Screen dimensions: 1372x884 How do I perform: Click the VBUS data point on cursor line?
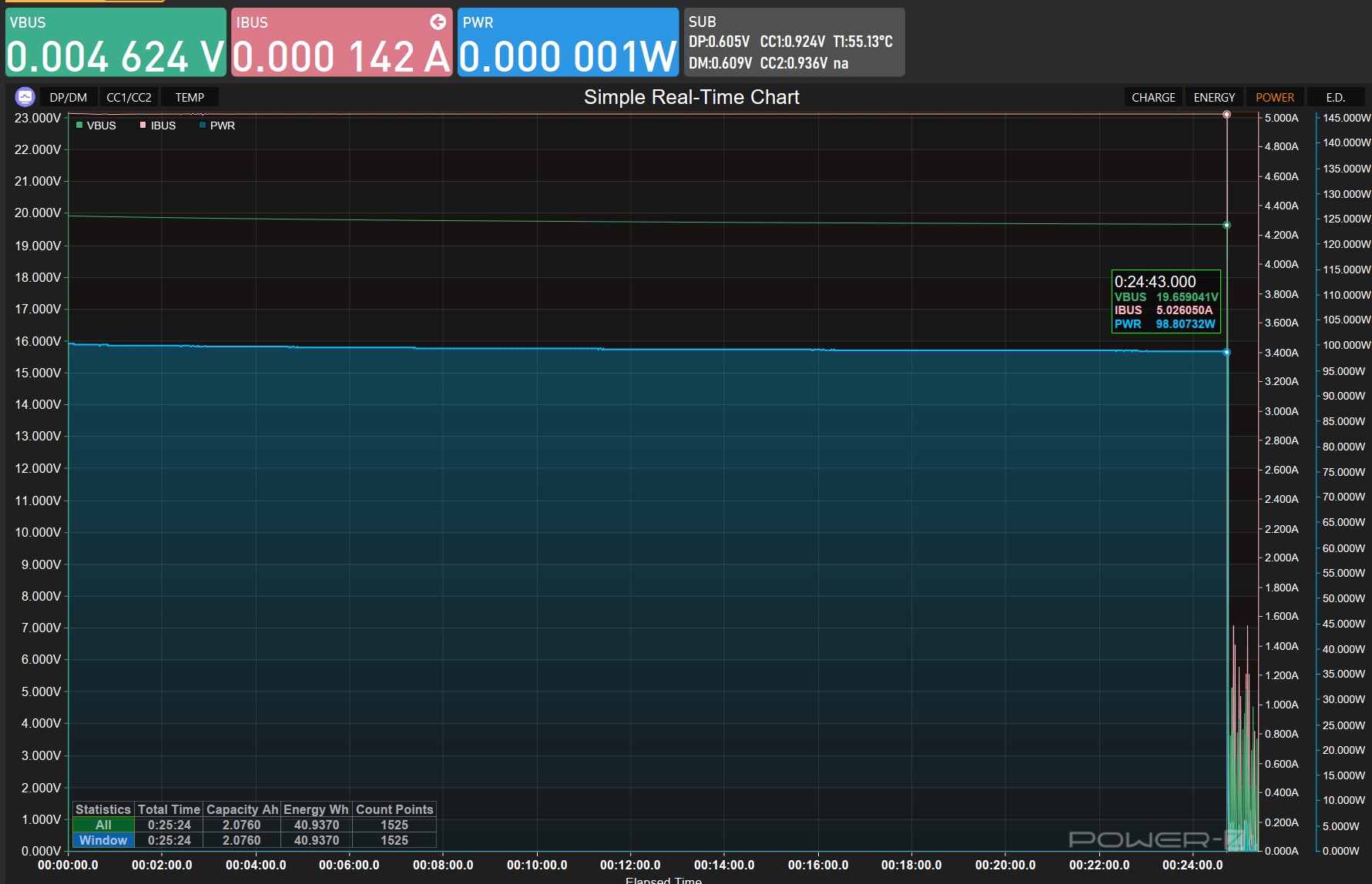pos(1226,225)
